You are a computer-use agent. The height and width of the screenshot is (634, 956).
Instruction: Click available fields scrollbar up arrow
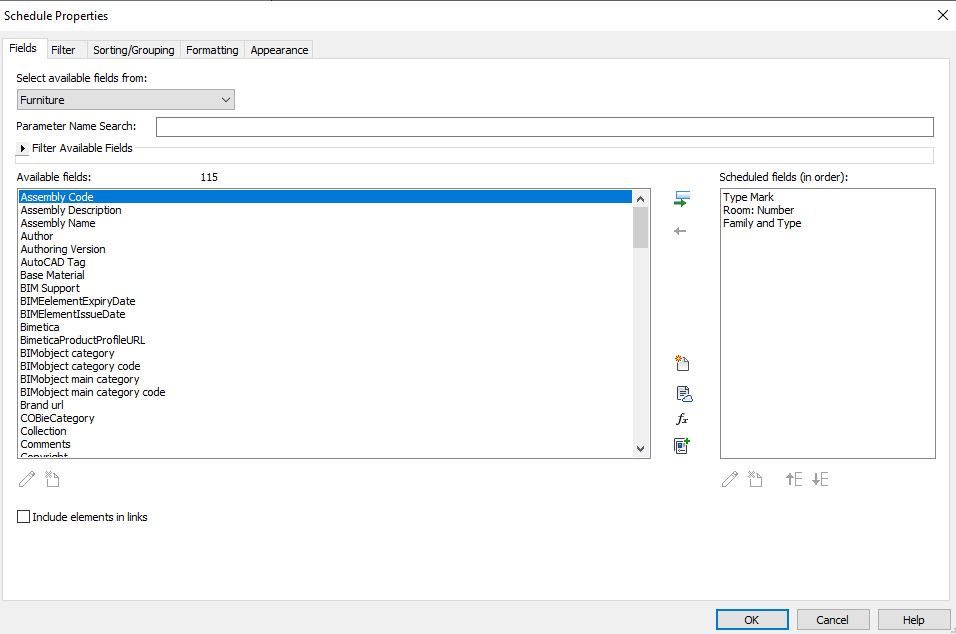pyautogui.click(x=640, y=199)
